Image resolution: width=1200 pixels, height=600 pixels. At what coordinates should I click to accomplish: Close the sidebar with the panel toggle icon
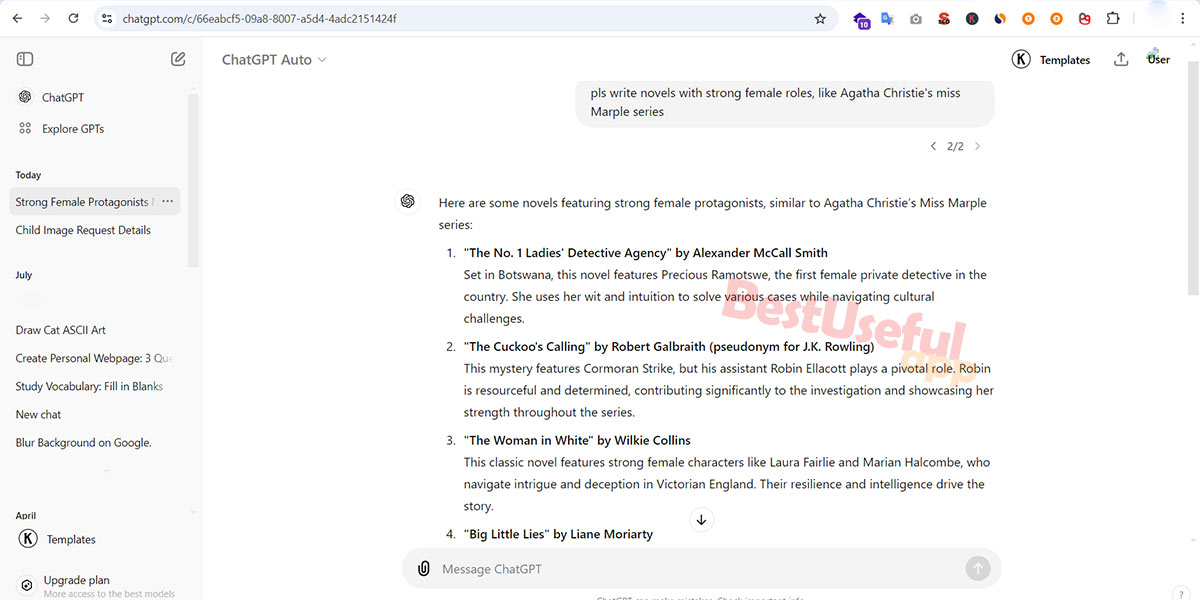(x=25, y=59)
